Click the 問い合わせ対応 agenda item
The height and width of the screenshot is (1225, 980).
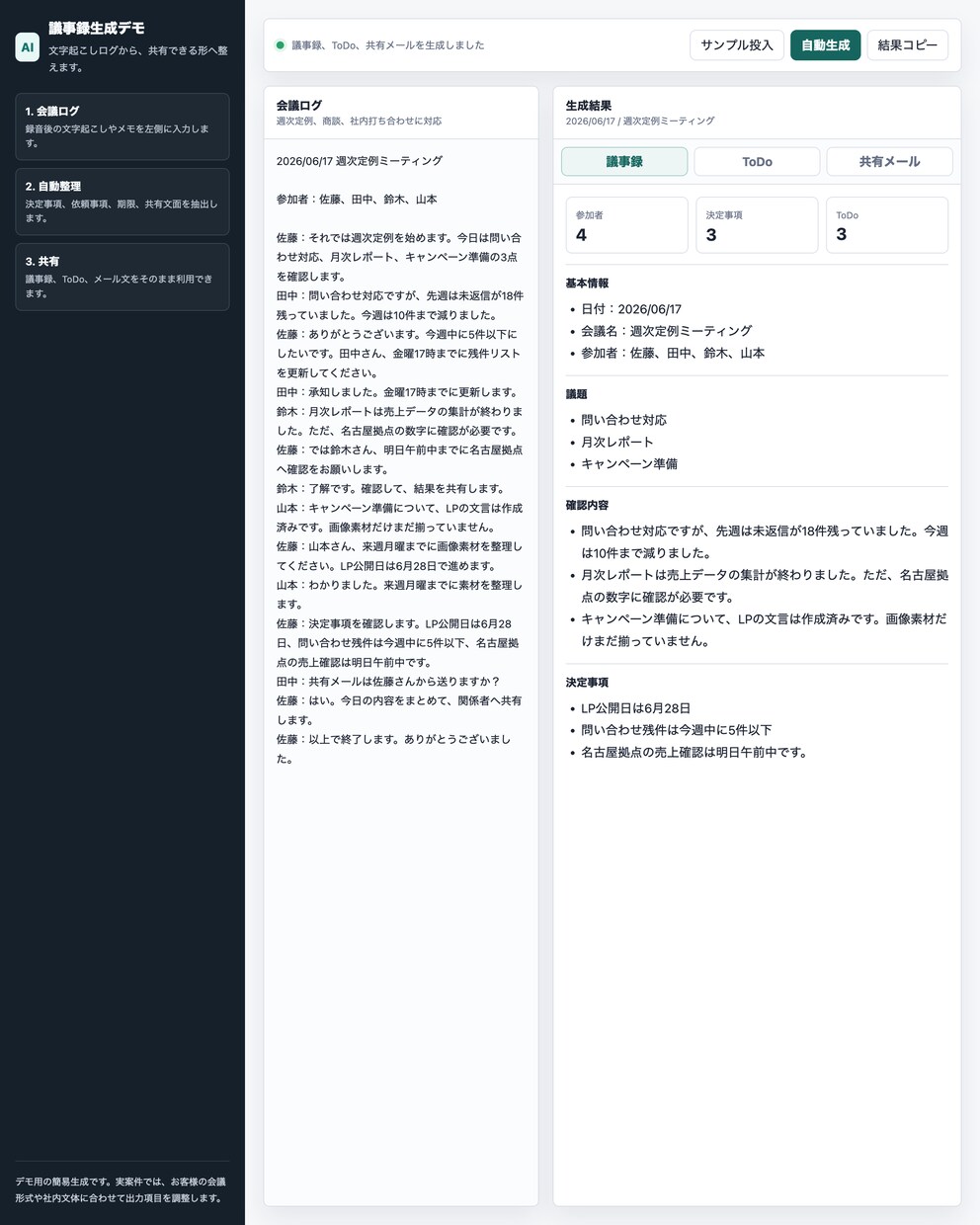pos(623,420)
